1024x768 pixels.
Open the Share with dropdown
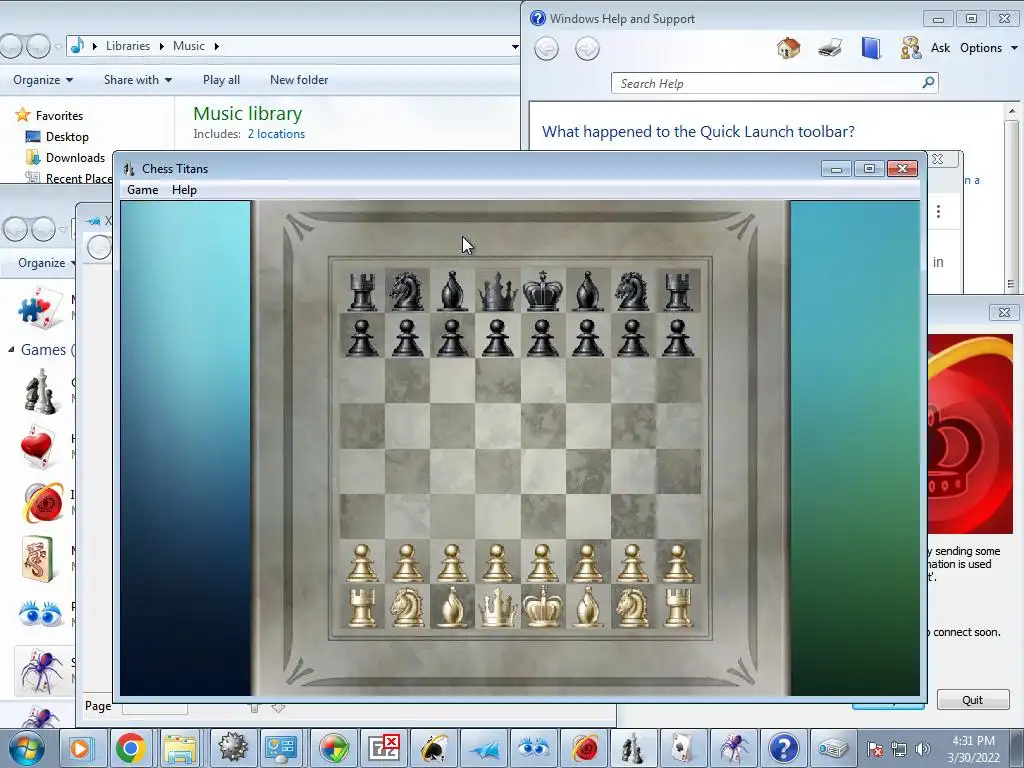point(138,80)
